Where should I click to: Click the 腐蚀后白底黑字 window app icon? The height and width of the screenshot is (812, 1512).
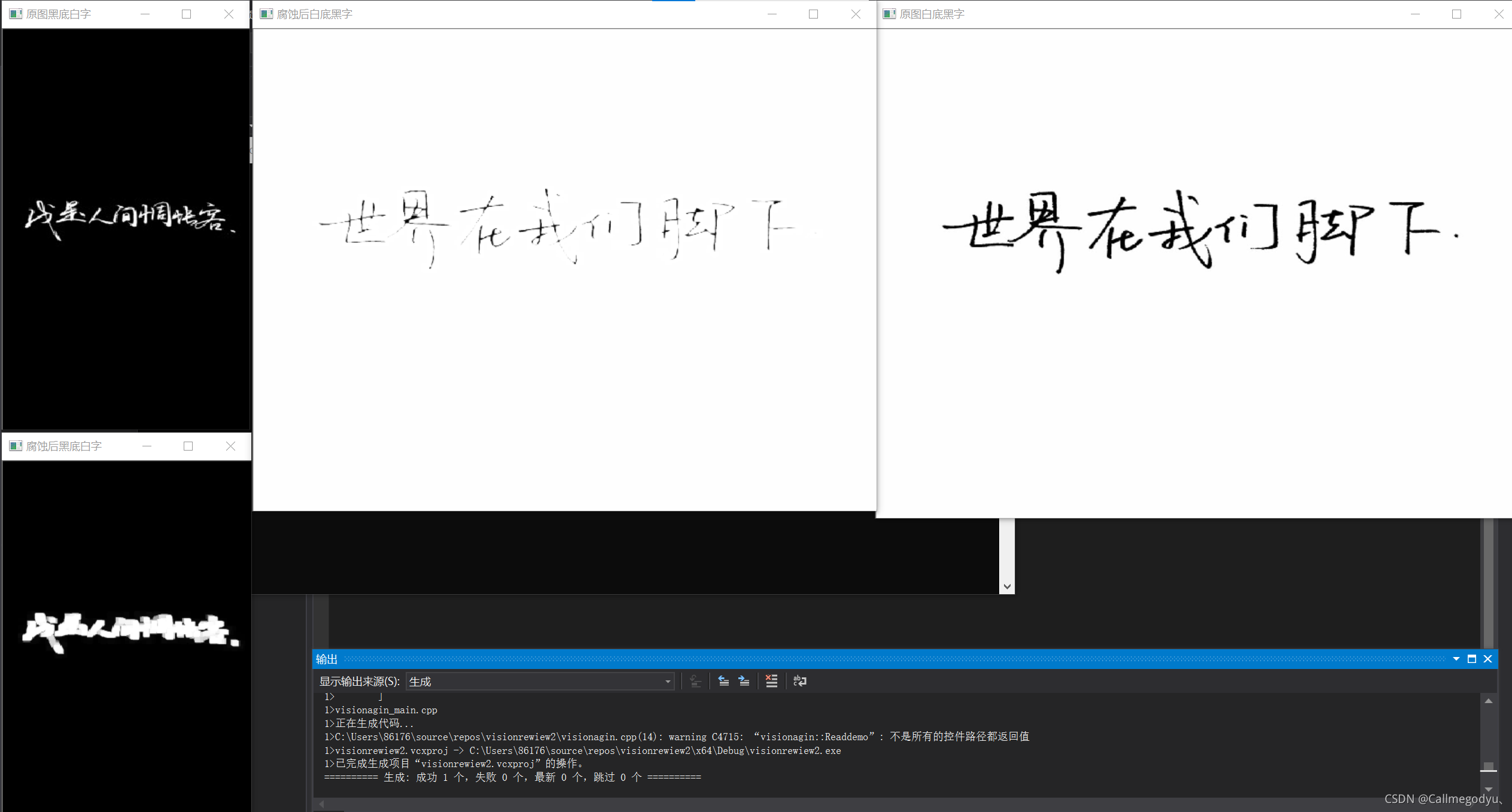(266, 14)
